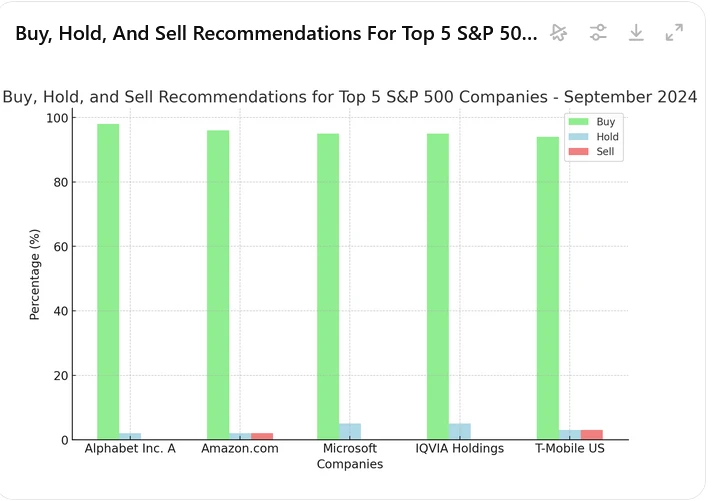Click the T-Mobile US red Sell bar

tap(592, 435)
